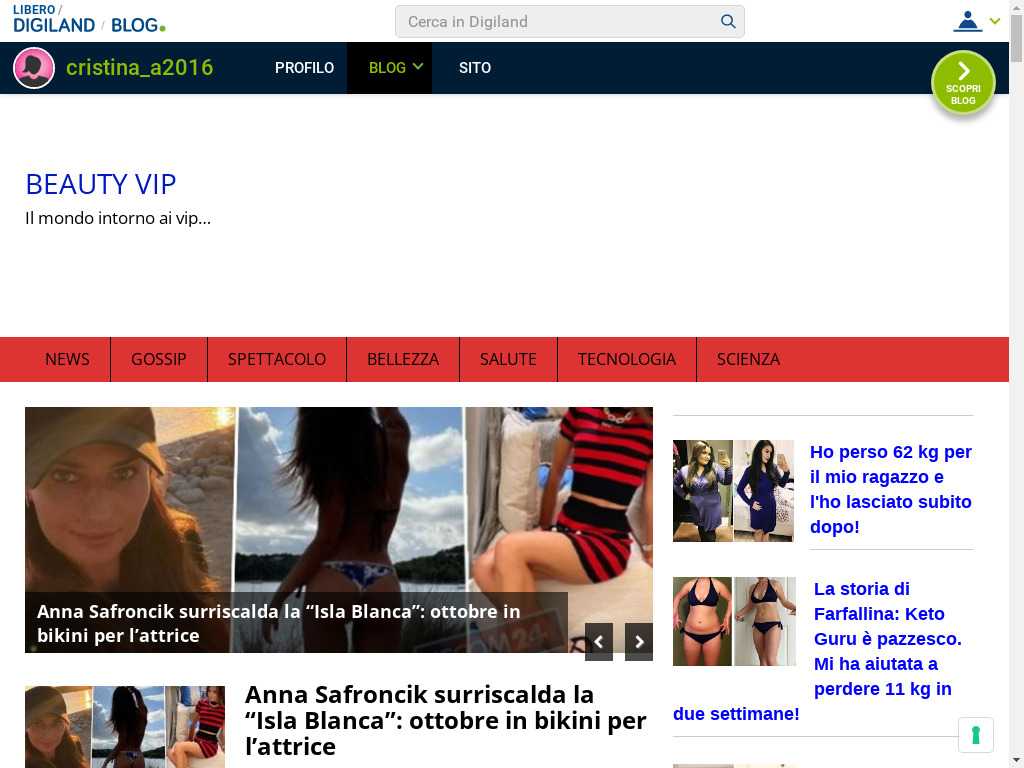1024x768 pixels.
Task: Select the Salute category
Action: pos(508,359)
